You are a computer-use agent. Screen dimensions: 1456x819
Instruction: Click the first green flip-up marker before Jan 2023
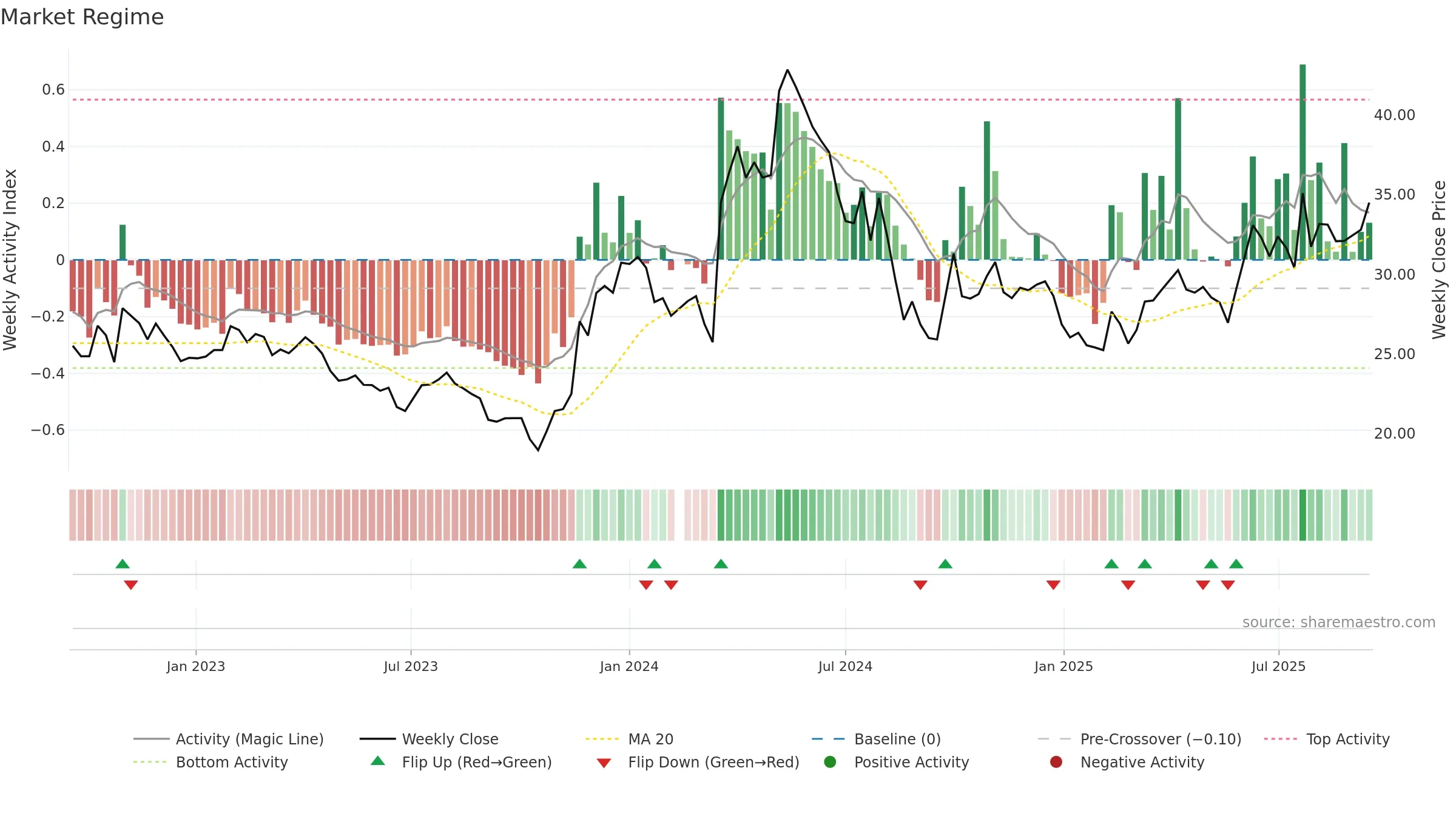click(123, 564)
